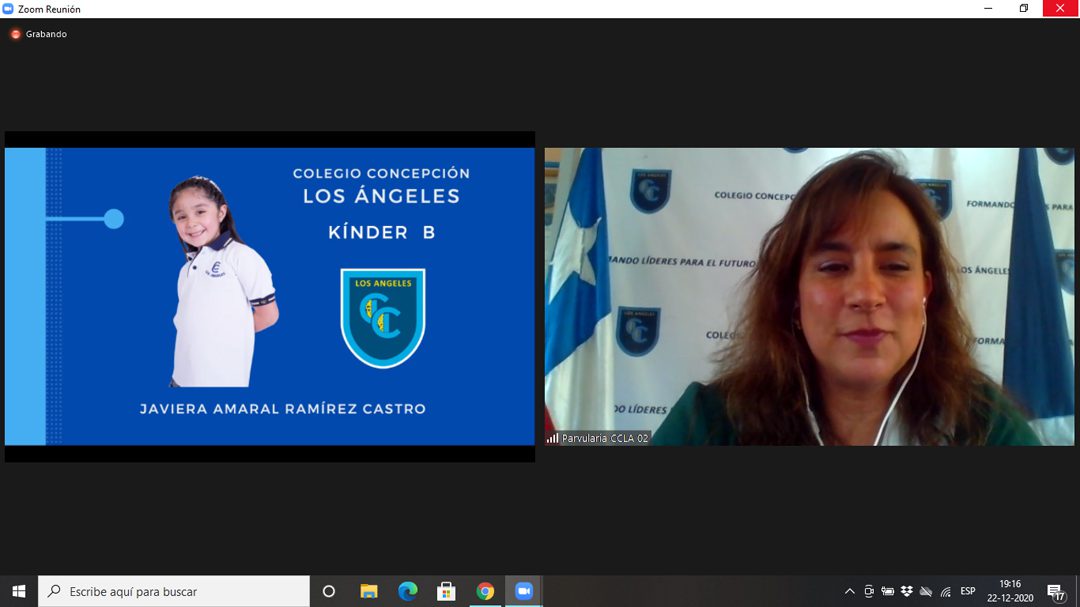The image size is (1080, 607).
Task: Select the shared Kínder B slide
Action: tap(270, 297)
